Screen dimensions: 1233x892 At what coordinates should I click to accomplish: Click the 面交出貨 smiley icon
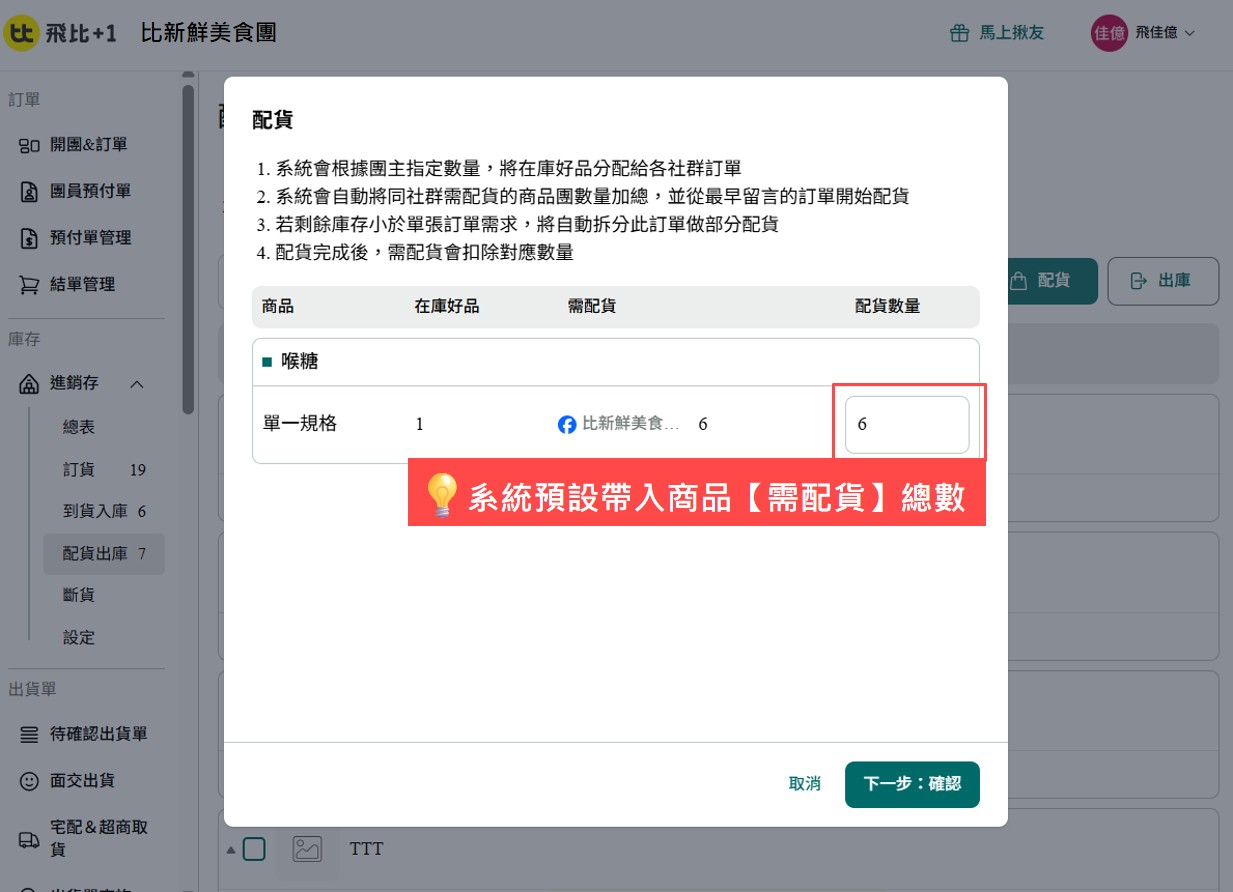tap(30, 780)
